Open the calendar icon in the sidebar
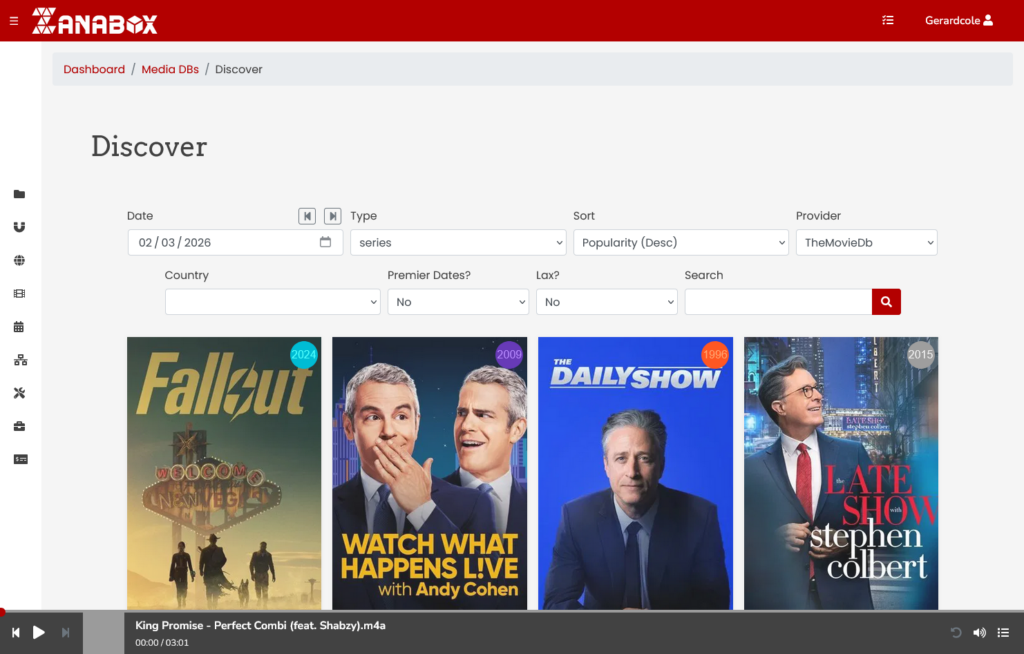Image resolution: width=1024 pixels, height=654 pixels. pos(19,327)
